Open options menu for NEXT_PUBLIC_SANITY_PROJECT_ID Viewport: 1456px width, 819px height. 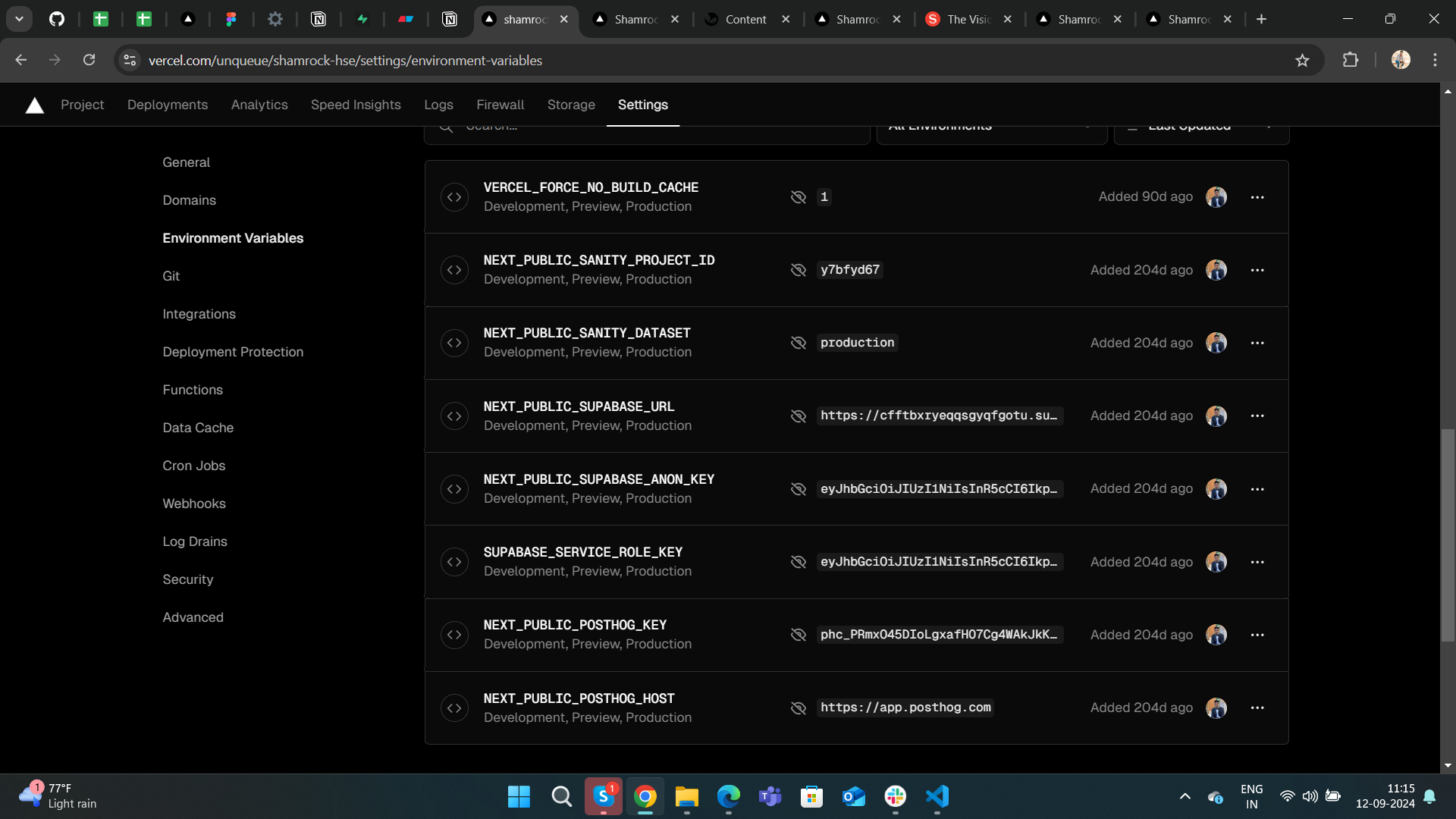tap(1257, 270)
